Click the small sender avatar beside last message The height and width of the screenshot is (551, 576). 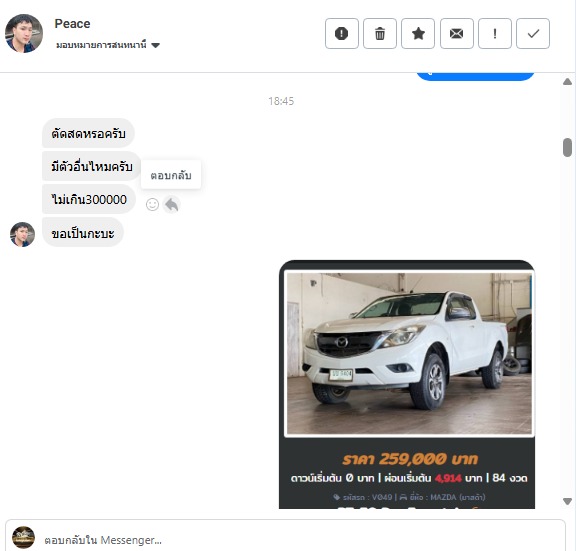point(22,234)
